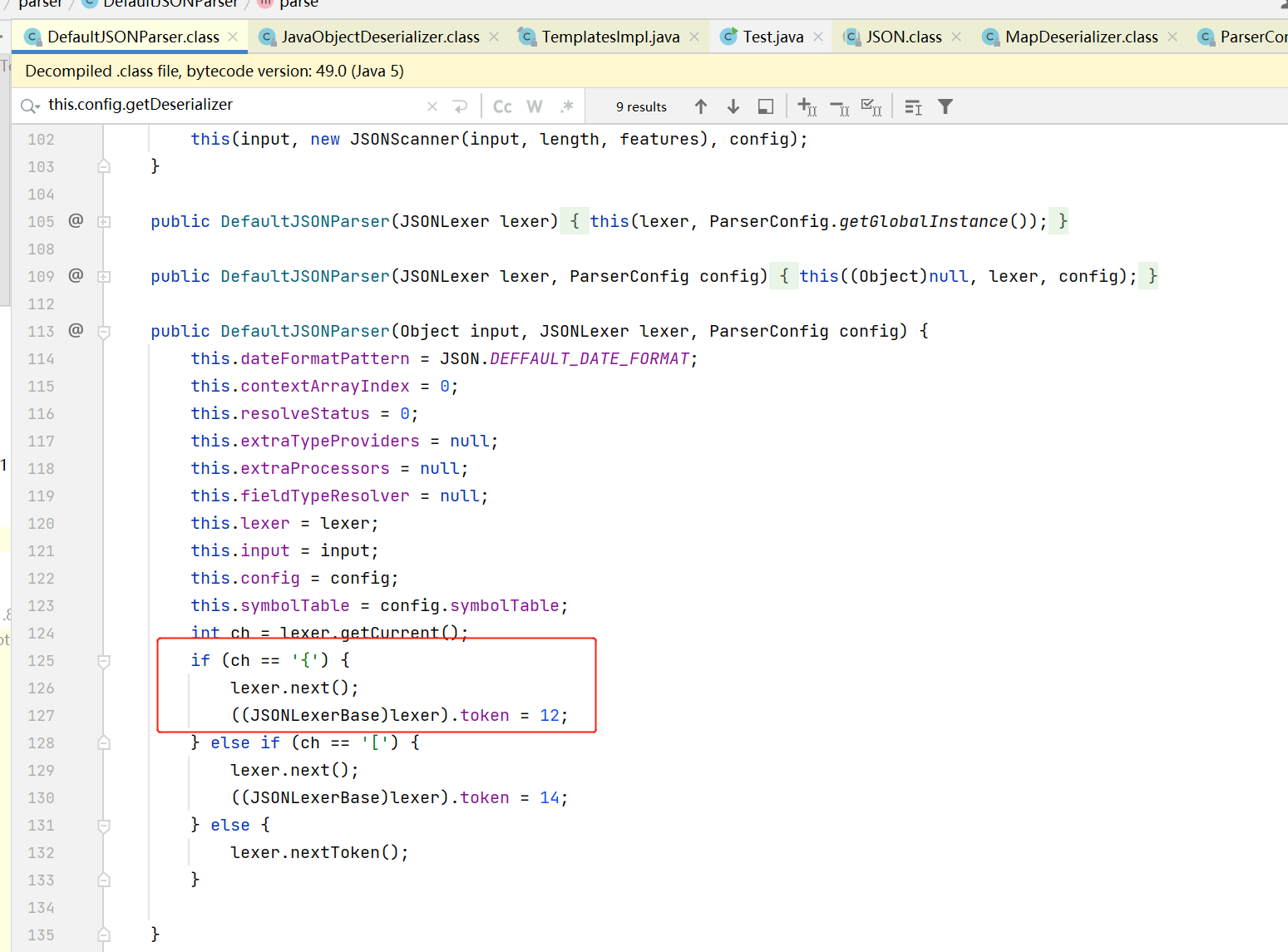Open search history magnifier icon

[x=30, y=106]
